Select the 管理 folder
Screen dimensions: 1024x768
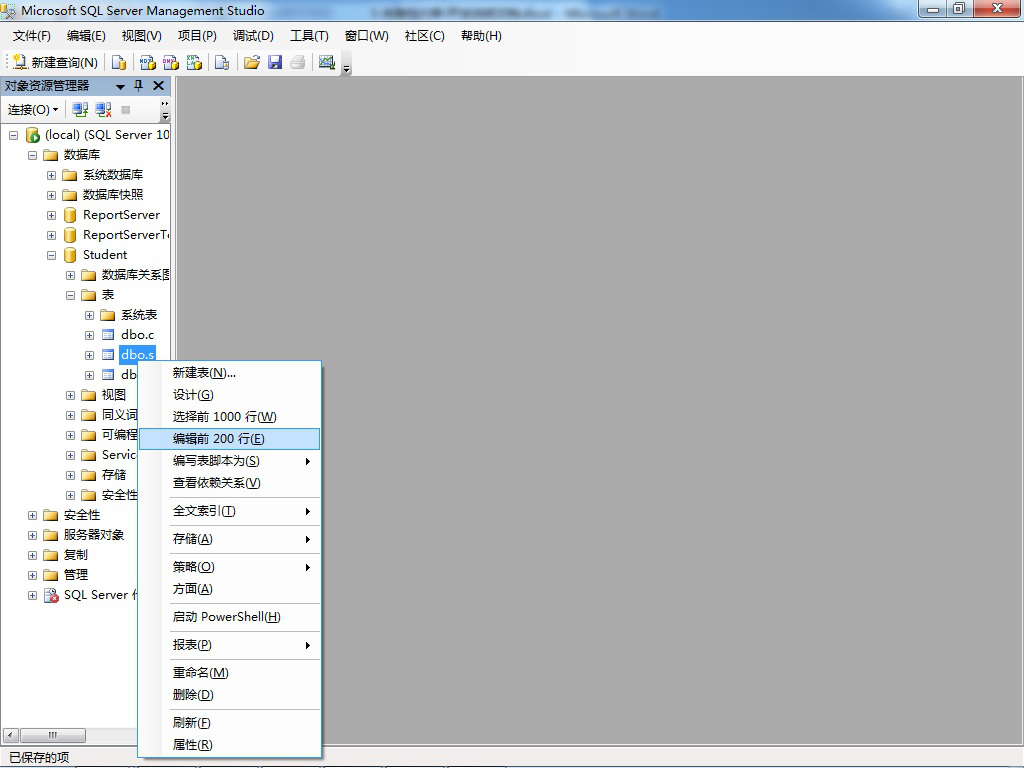[x=75, y=575]
